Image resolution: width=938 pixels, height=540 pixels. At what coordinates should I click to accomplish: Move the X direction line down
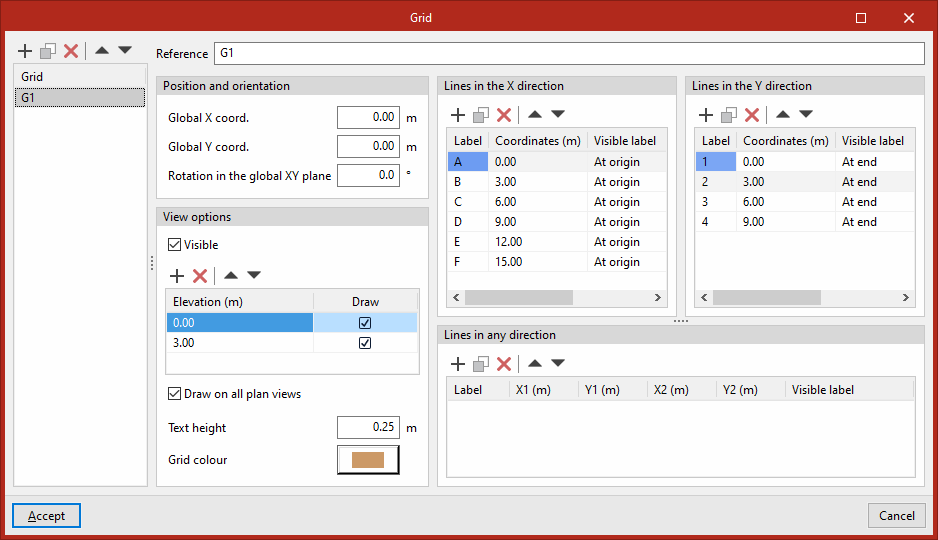558,114
